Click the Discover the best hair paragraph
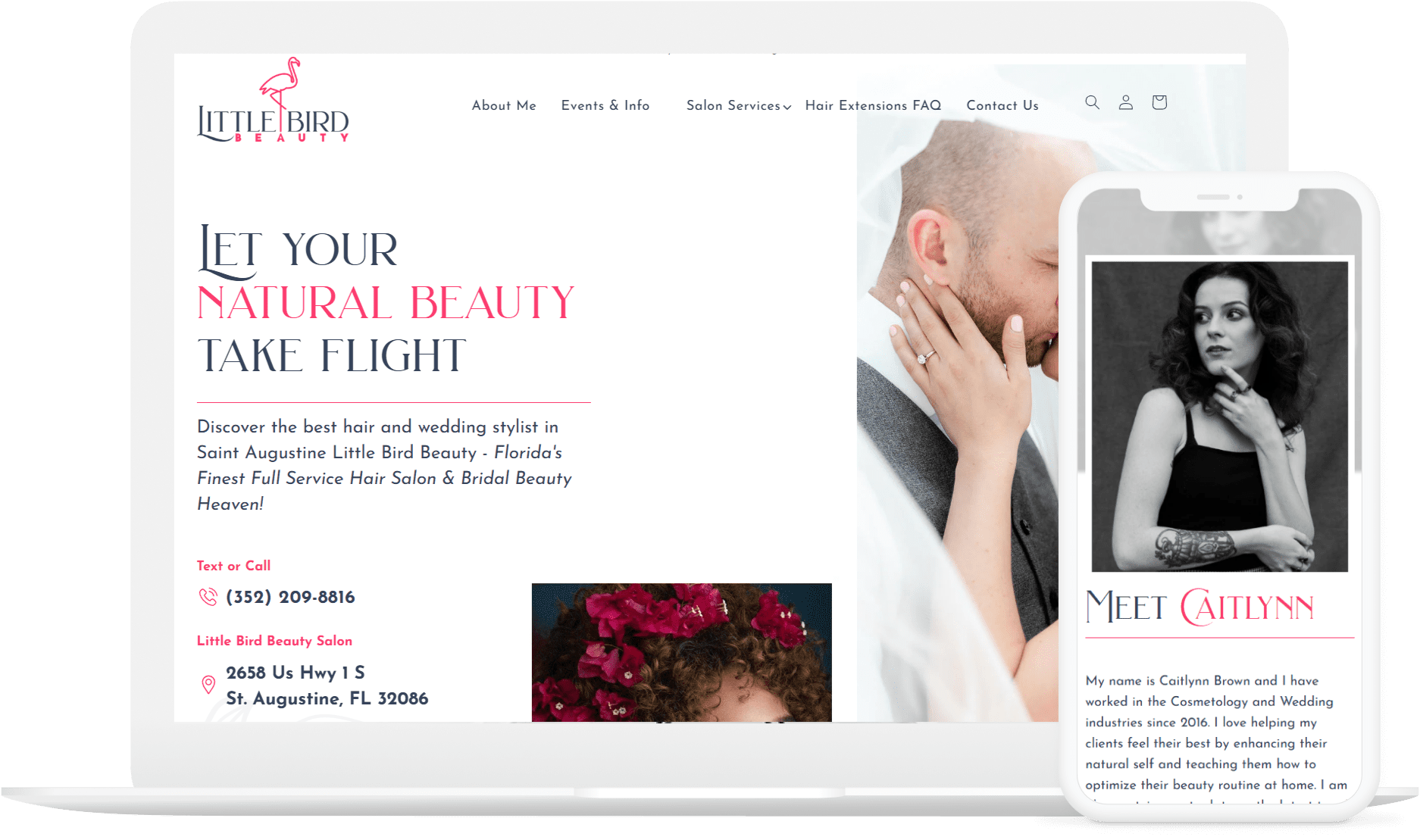This screenshot has width=1420, height=840. click(385, 465)
